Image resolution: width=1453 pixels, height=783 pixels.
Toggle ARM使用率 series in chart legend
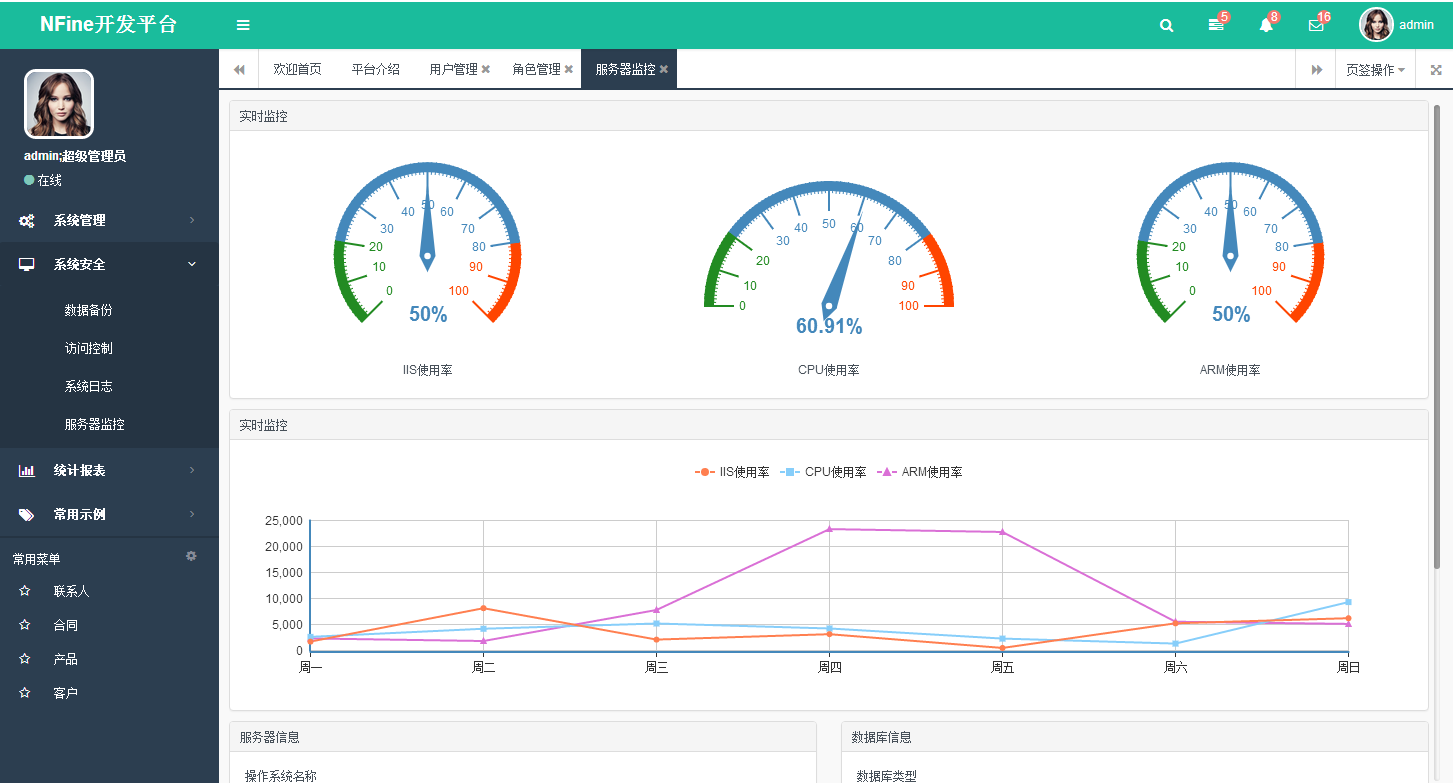tap(920, 472)
